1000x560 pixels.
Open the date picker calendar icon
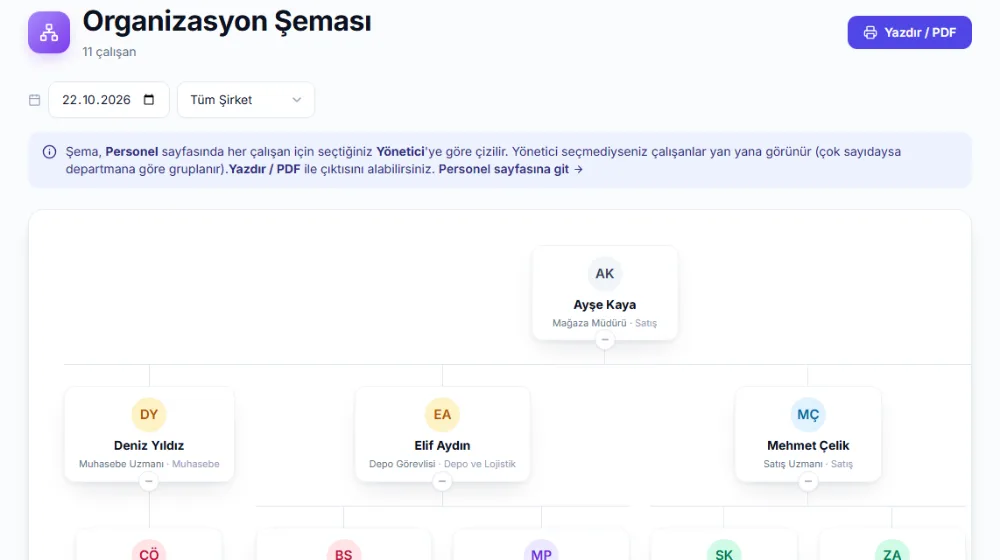[x=149, y=99]
